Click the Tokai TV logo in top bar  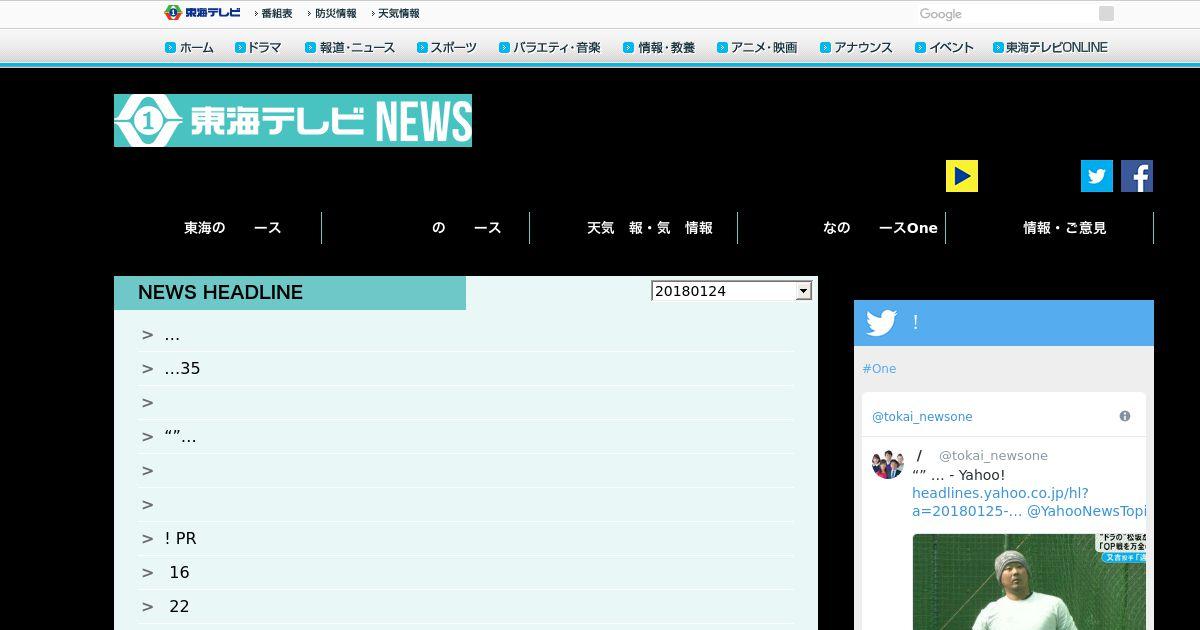coord(202,13)
